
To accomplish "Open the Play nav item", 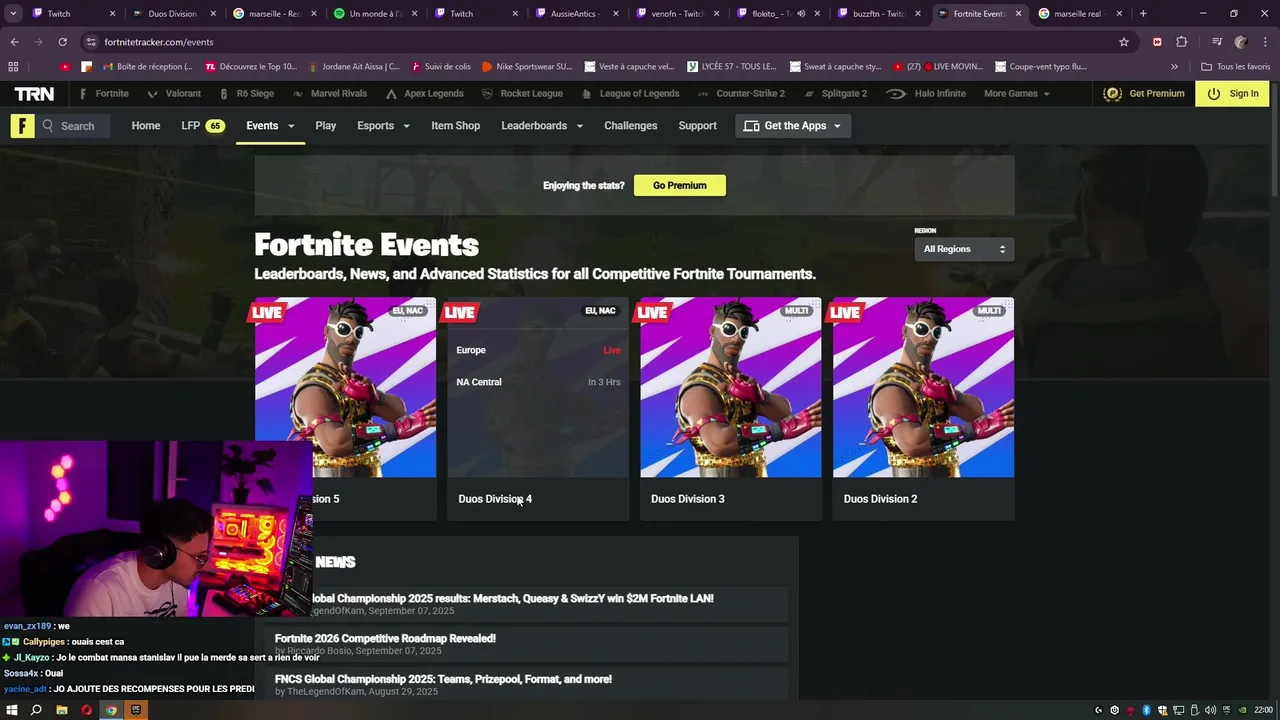I will pos(326,126).
